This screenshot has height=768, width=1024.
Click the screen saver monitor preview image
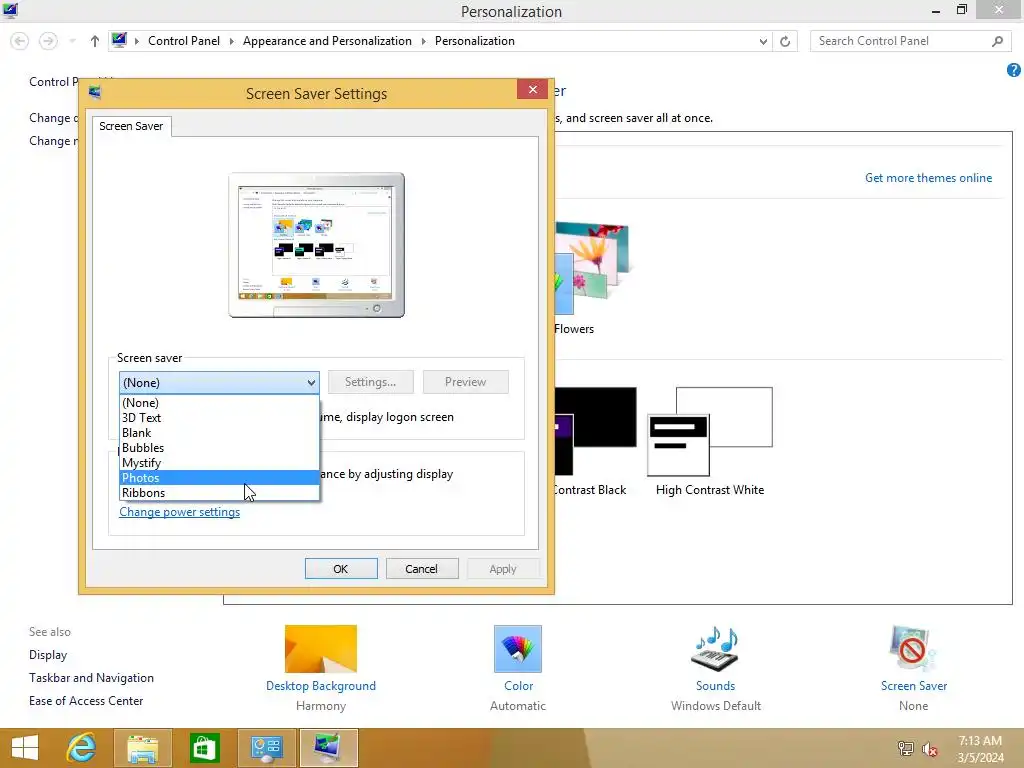point(317,246)
